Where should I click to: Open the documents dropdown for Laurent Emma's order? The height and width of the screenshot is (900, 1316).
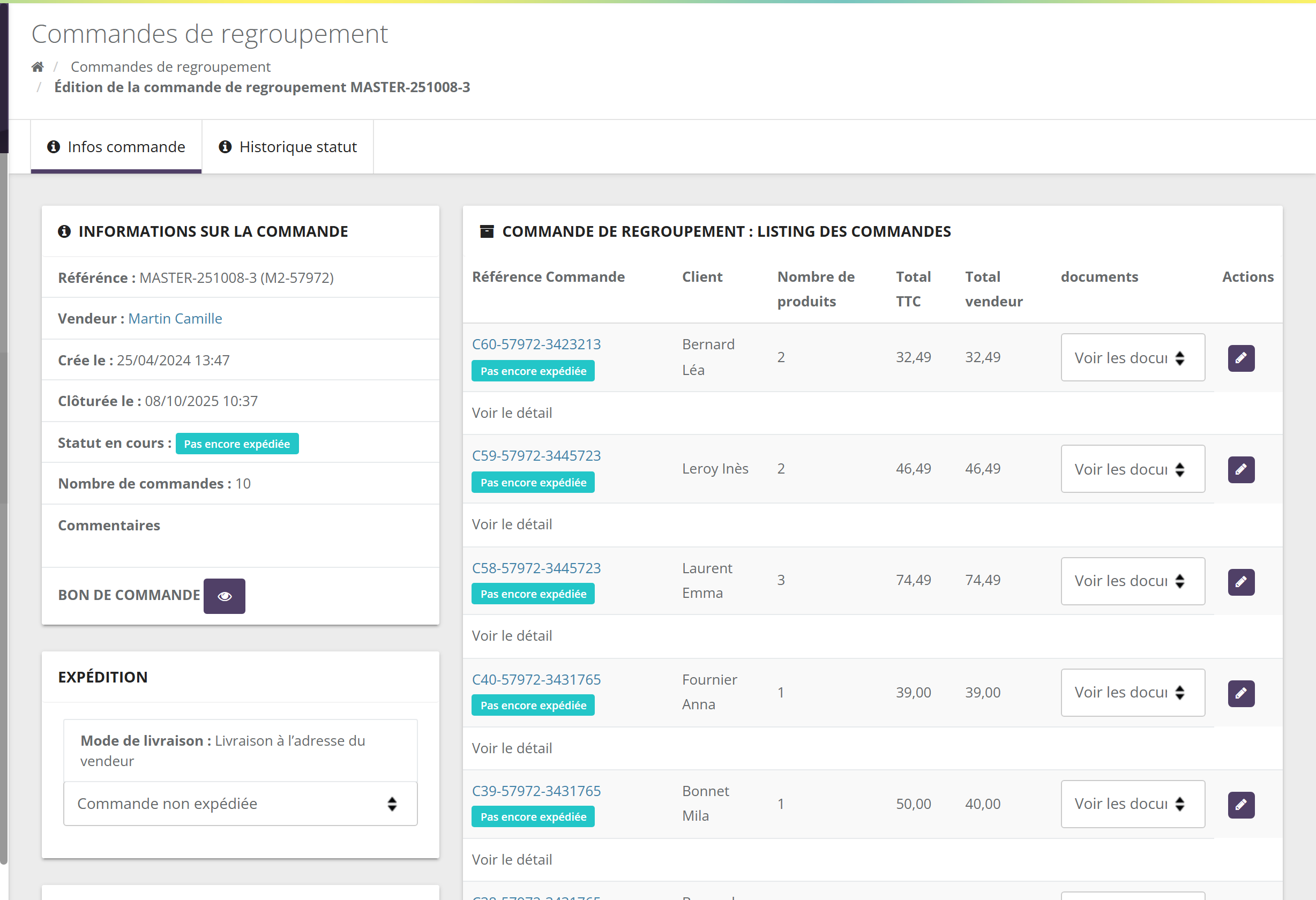tap(1133, 581)
